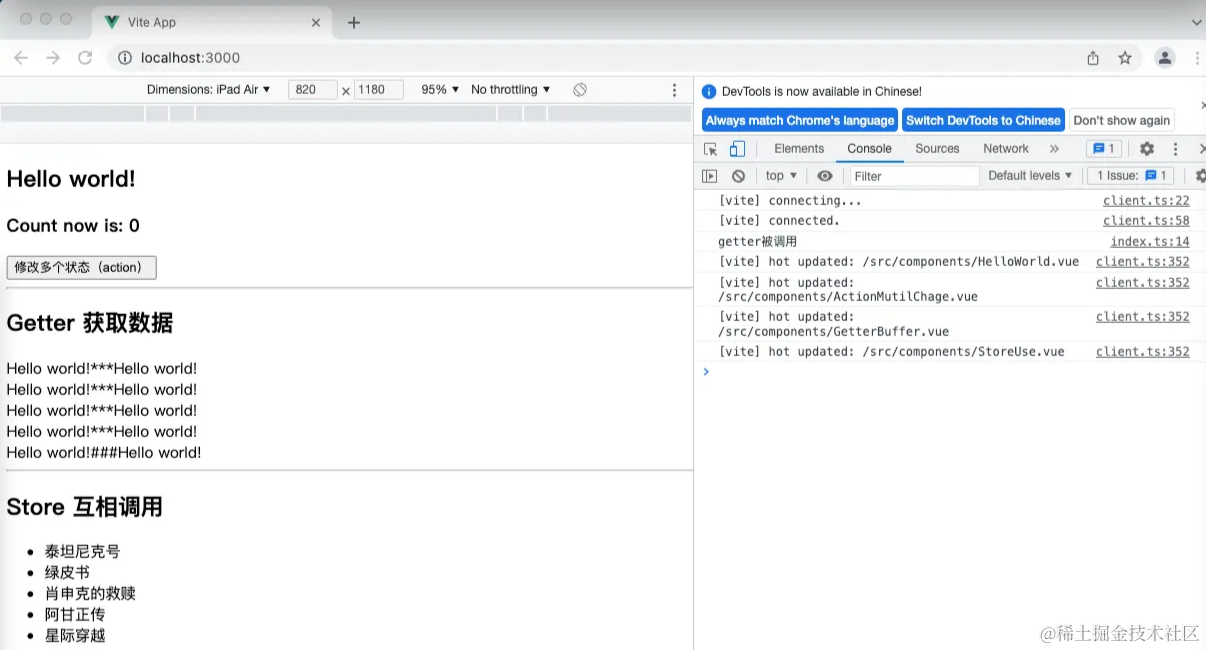This screenshot has width=1206, height=650.
Task: Toggle the device toolbar icon
Action: tap(737, 149)
